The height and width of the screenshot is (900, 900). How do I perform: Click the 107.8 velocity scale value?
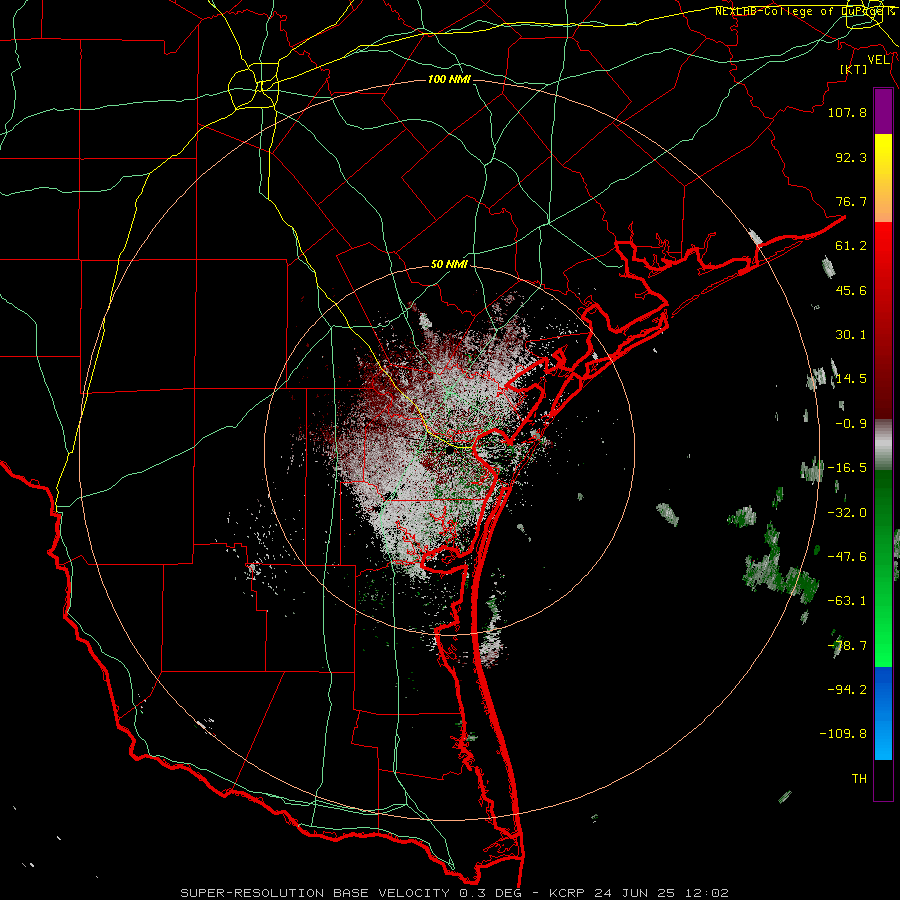(847, 112)
